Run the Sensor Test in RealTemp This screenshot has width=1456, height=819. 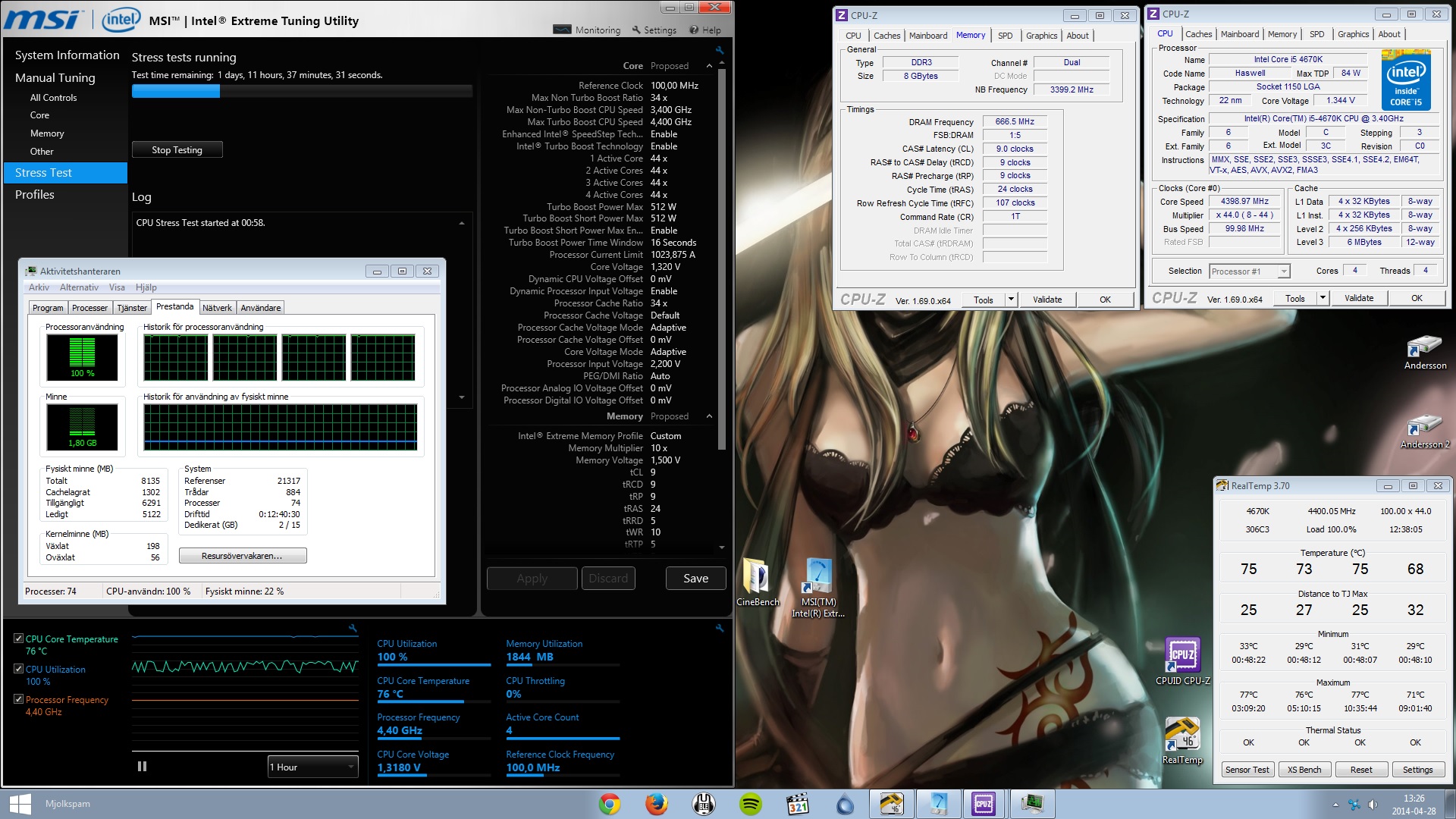(x=1247, y=770)
